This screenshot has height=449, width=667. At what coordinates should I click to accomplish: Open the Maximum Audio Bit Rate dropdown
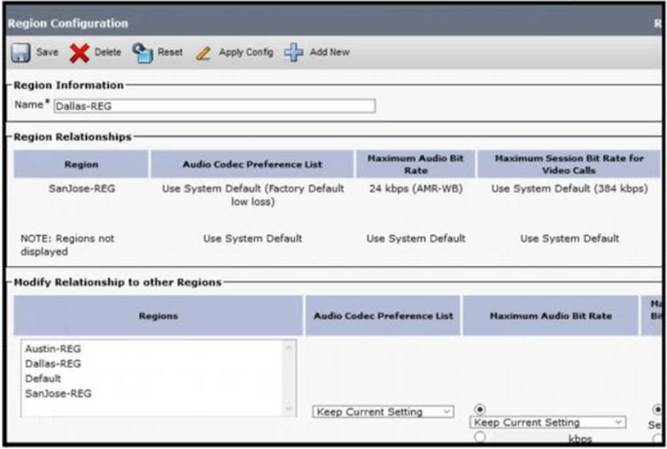pyautogui.click(x=549, y=422)
